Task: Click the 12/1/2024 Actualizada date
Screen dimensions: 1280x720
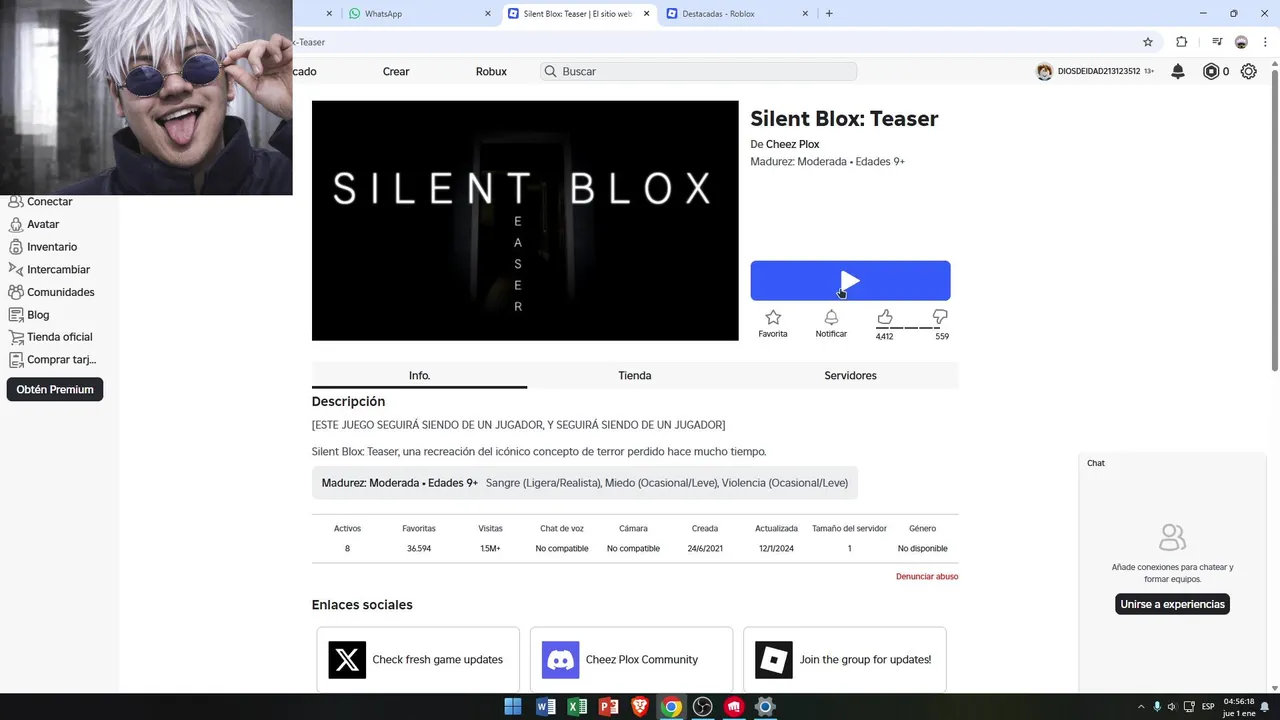Action: tap(776, 549)
